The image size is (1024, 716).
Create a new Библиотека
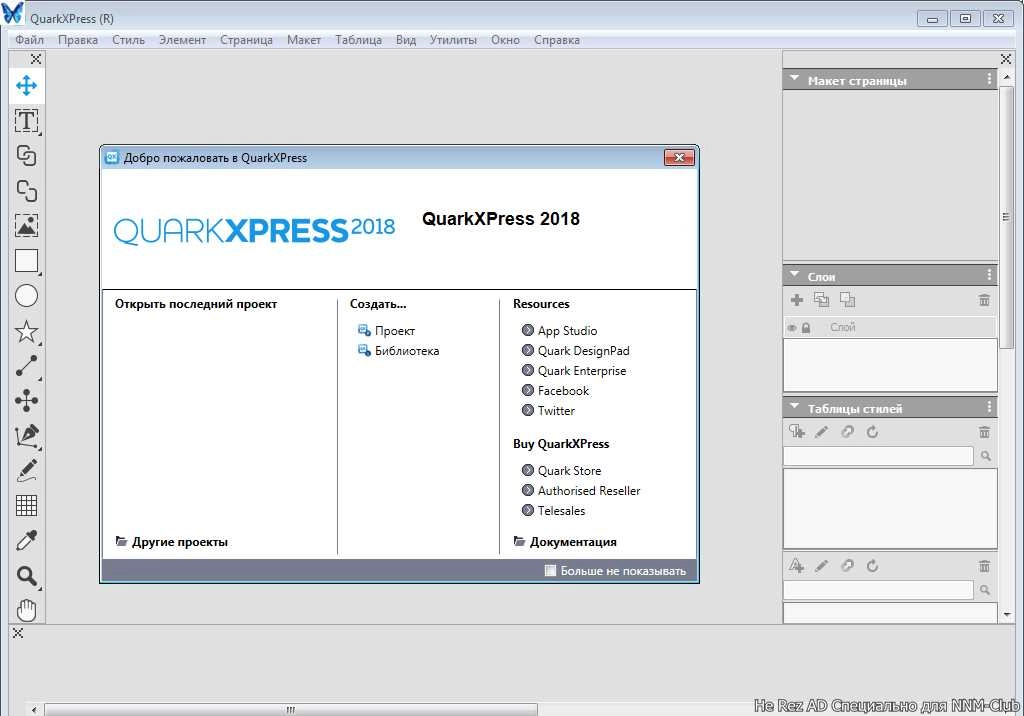tap(398, 351)
